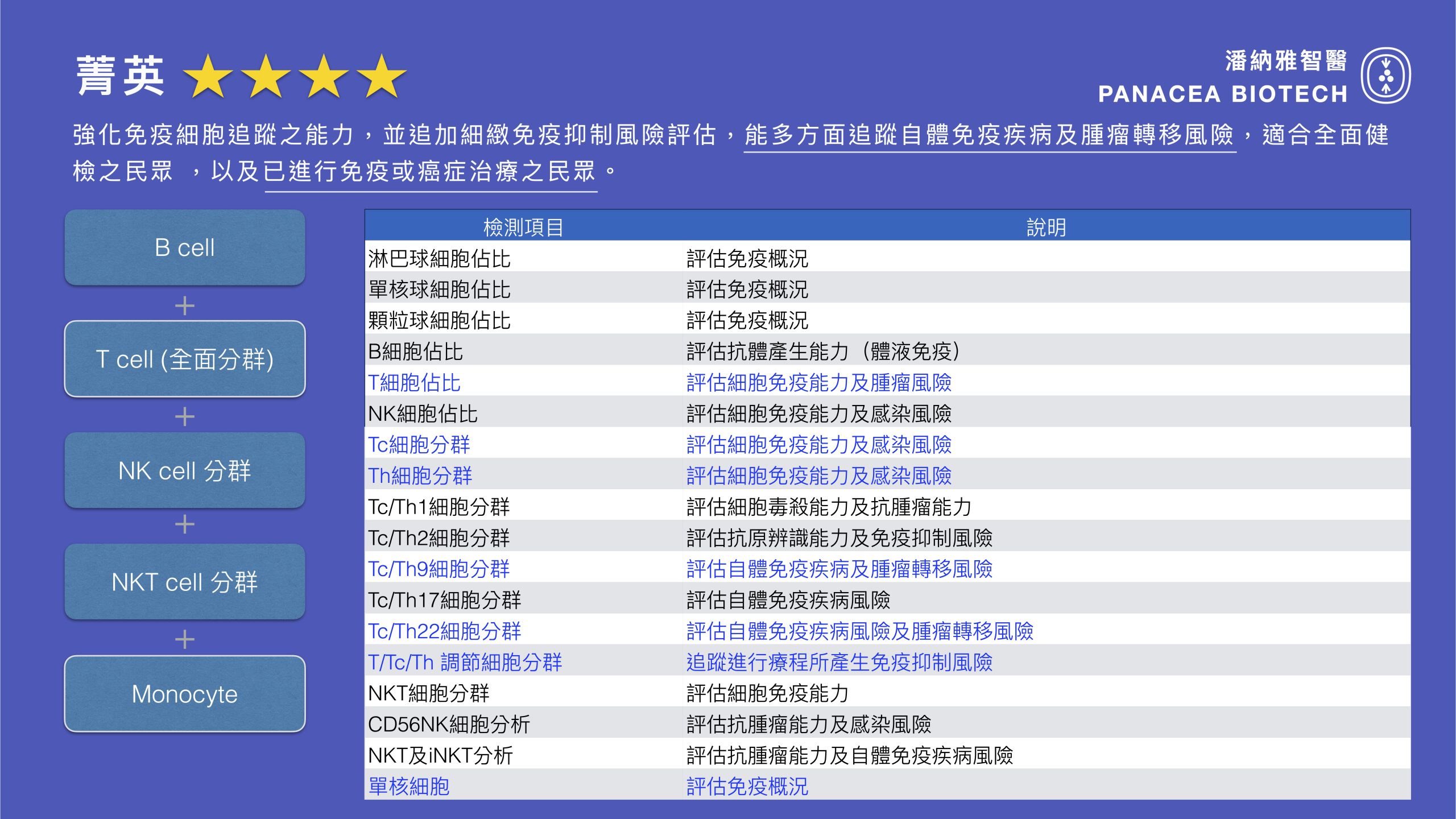The image size is (1456, 819).
Task: Select the NKT cell 分群 box
Action: point(185,582)
